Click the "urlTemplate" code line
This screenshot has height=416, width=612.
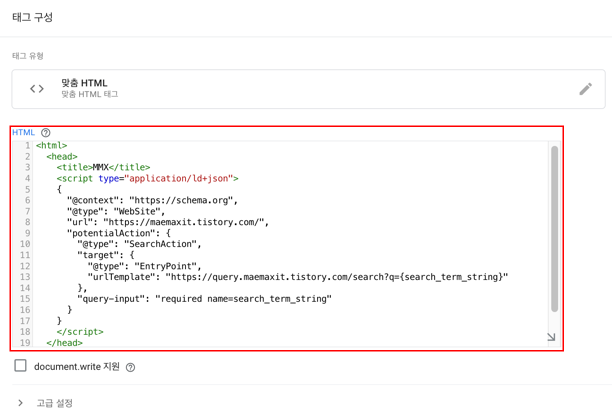click(298, 277)
